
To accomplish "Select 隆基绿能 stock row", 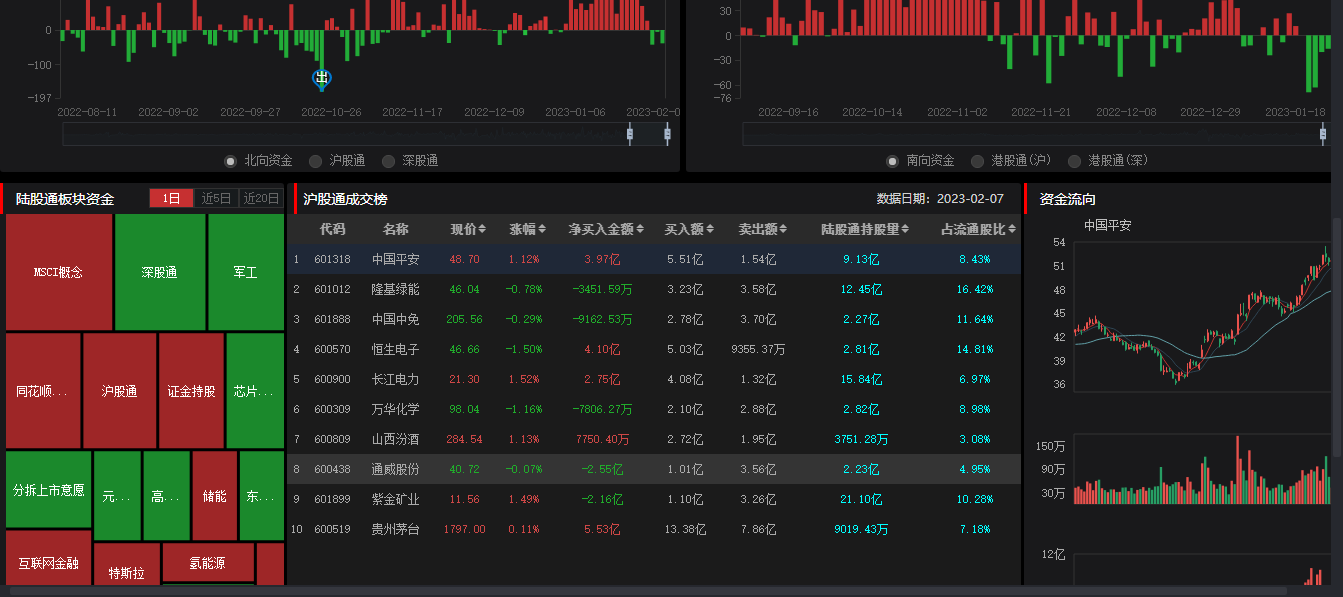I will pyautogui.click(x=654, y=289).
